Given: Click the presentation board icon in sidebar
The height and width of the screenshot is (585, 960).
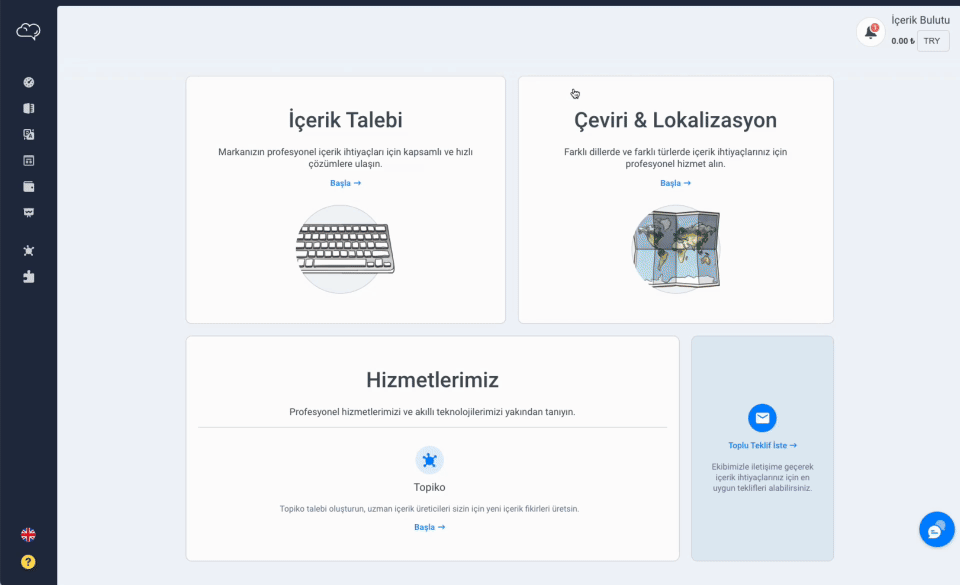Looking at the screenshot, I should click(x=29, y=212).
